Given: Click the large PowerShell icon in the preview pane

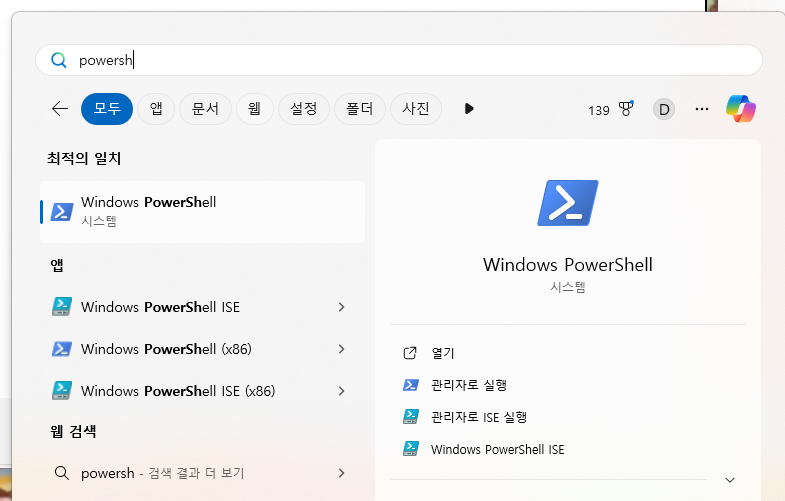Looking at the screenshot, I should (x=568, y=203).
